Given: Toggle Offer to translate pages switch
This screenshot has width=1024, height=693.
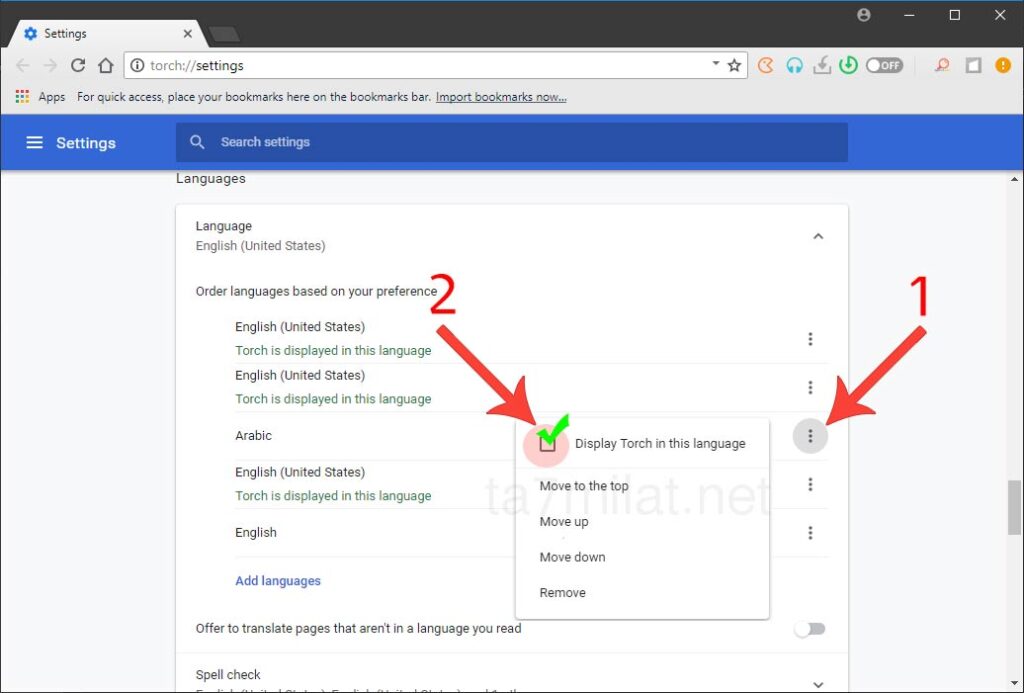Looking at the screenshot, I should coord(810,629).
